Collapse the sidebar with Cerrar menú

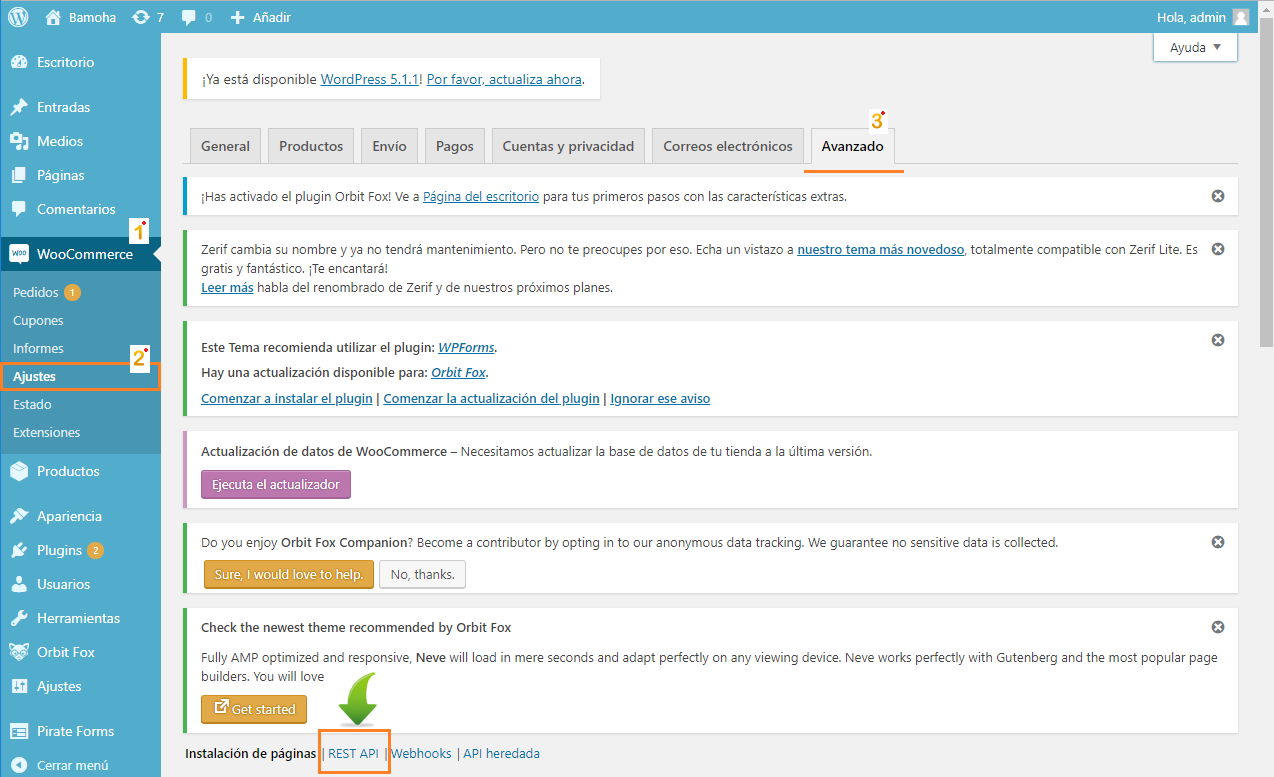(x=72, y=765)
